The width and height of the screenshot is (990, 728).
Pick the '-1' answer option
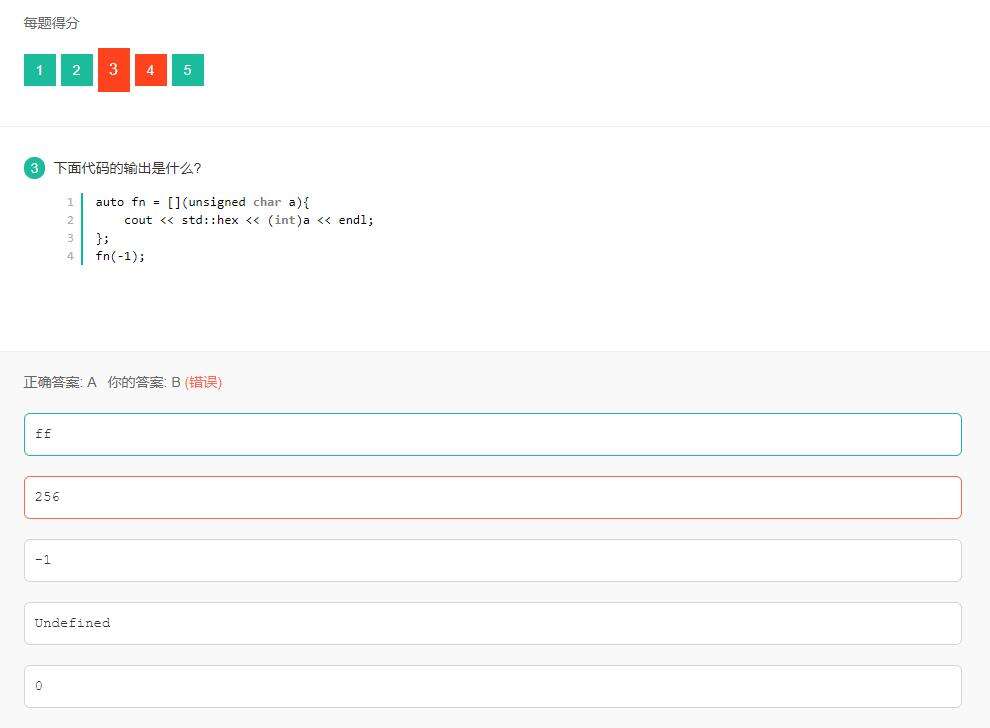(492, 560)
